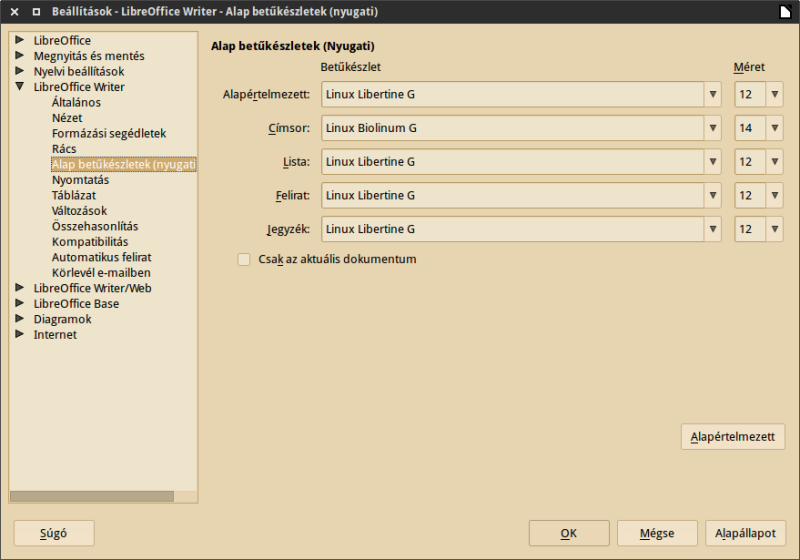Viewport: 800px width, 560px height.
Task: Open help with Súgó button
Action: tap(54, 533)
